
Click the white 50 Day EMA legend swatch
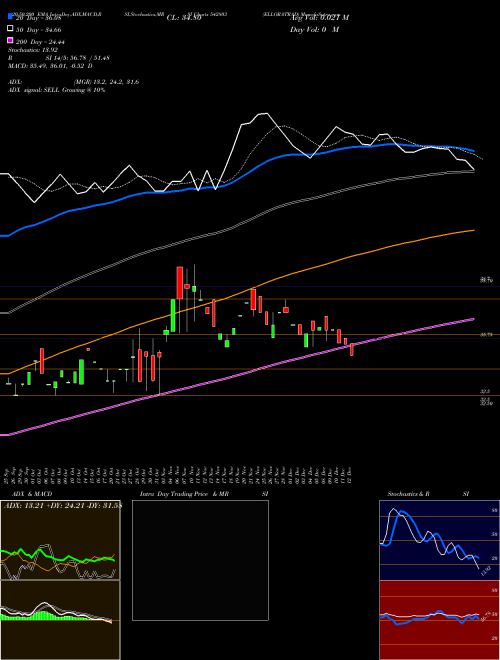click(10, 29)
